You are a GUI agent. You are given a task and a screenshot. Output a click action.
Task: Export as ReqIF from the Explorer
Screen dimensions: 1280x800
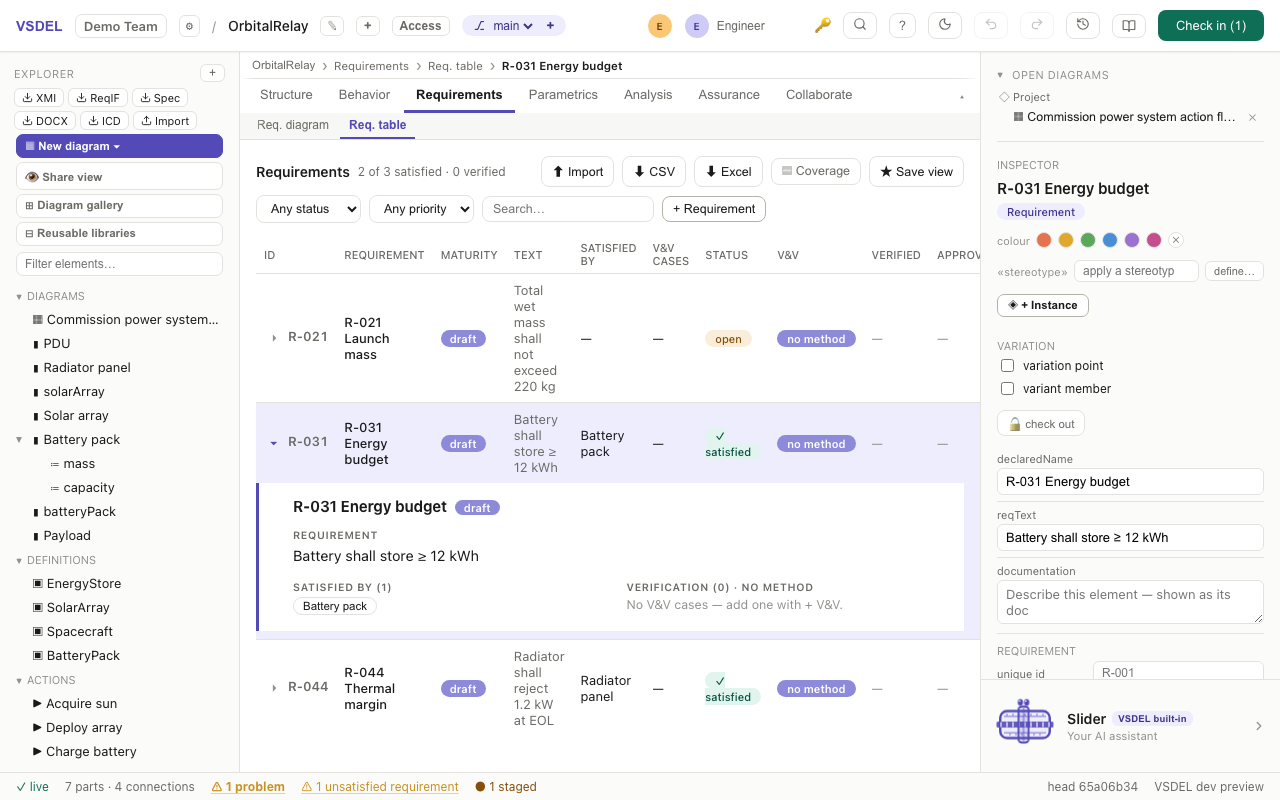[x=98, y=97]
